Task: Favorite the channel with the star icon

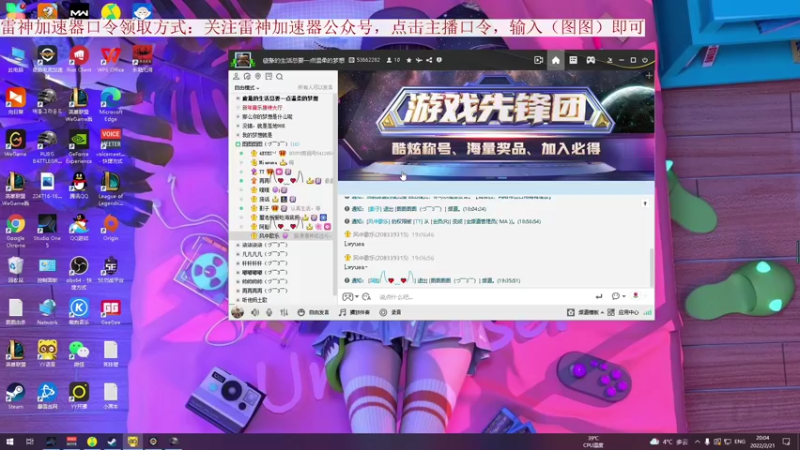Action: click(x=409, y=60)
